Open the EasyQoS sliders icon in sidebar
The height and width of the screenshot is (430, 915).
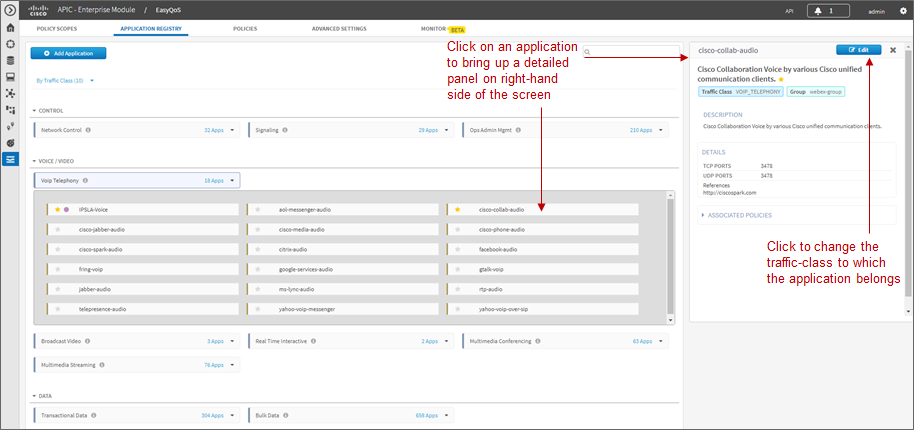coord(10,159)
